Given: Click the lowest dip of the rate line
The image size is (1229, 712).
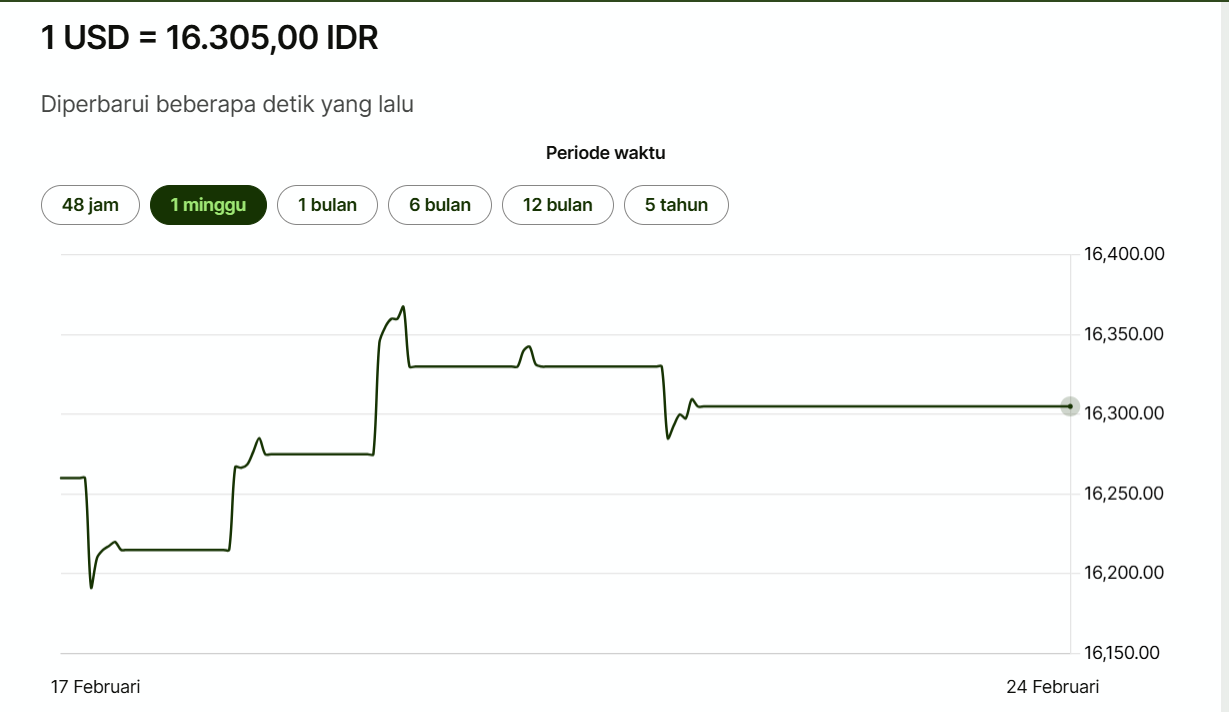Looking at the screenshot, I should coord(91,587).
